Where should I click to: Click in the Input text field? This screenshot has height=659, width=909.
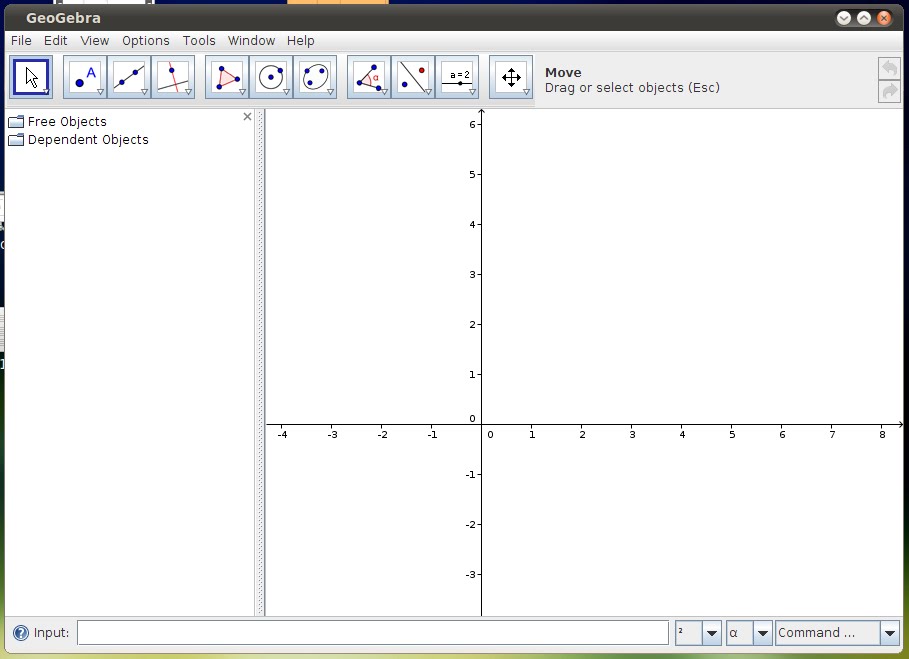pos(373,633)
